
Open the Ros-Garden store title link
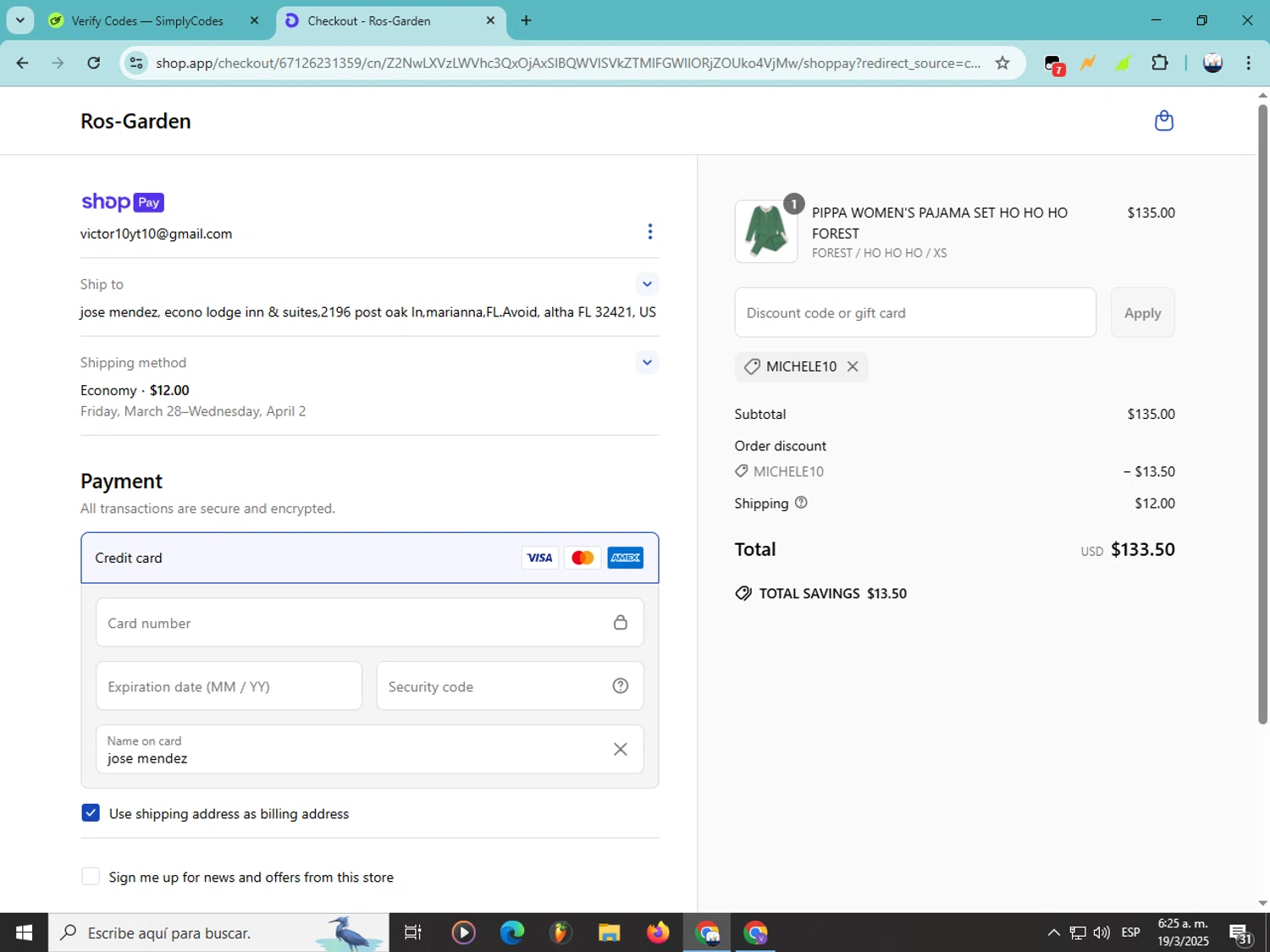pos(135,121)
